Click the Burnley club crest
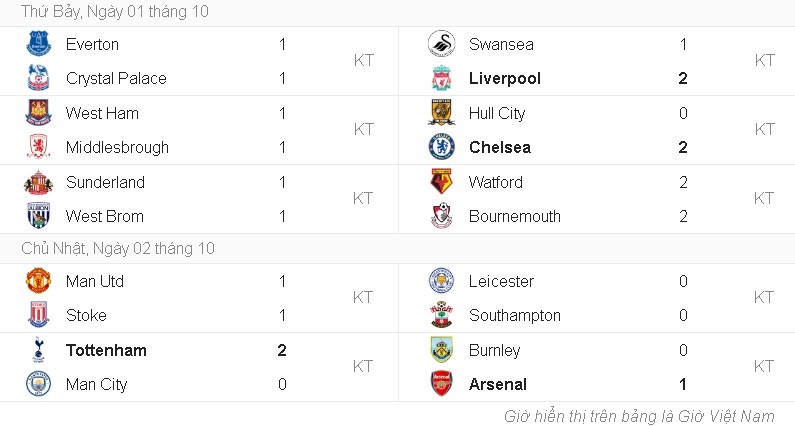The image size is (795, 426). 441,350
